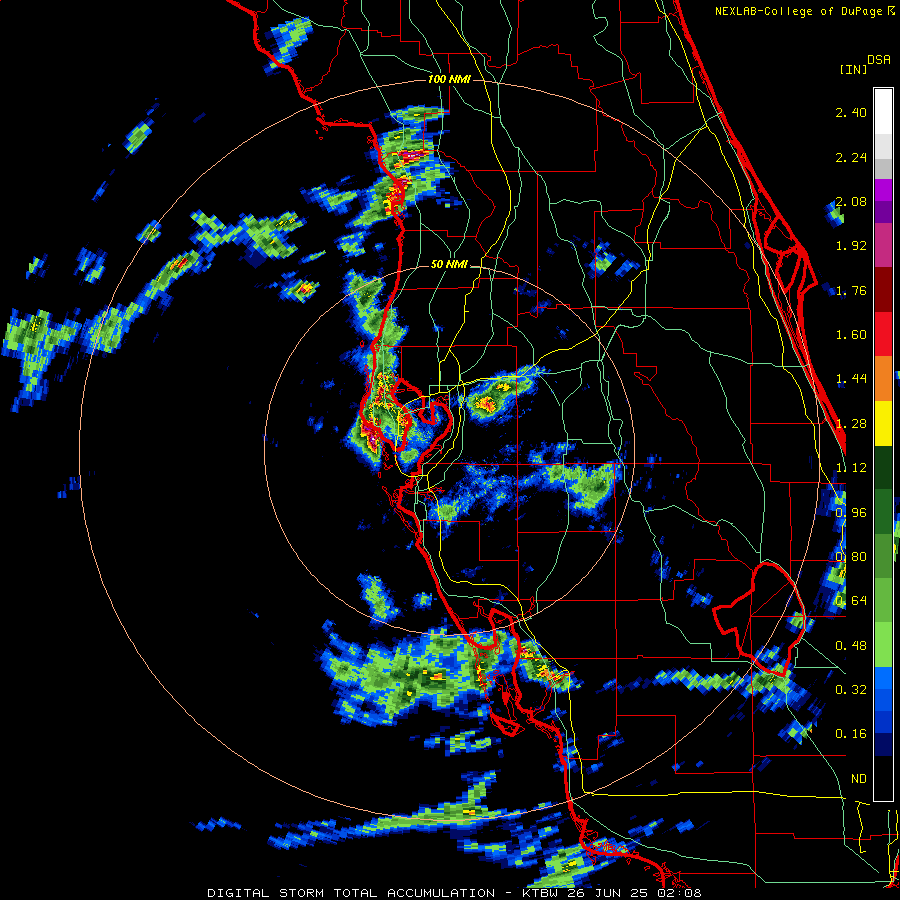This screenshot has width=900, height=900.
Task: Pick the dark maroon color bar segment
Action: (x=883, y=290)
